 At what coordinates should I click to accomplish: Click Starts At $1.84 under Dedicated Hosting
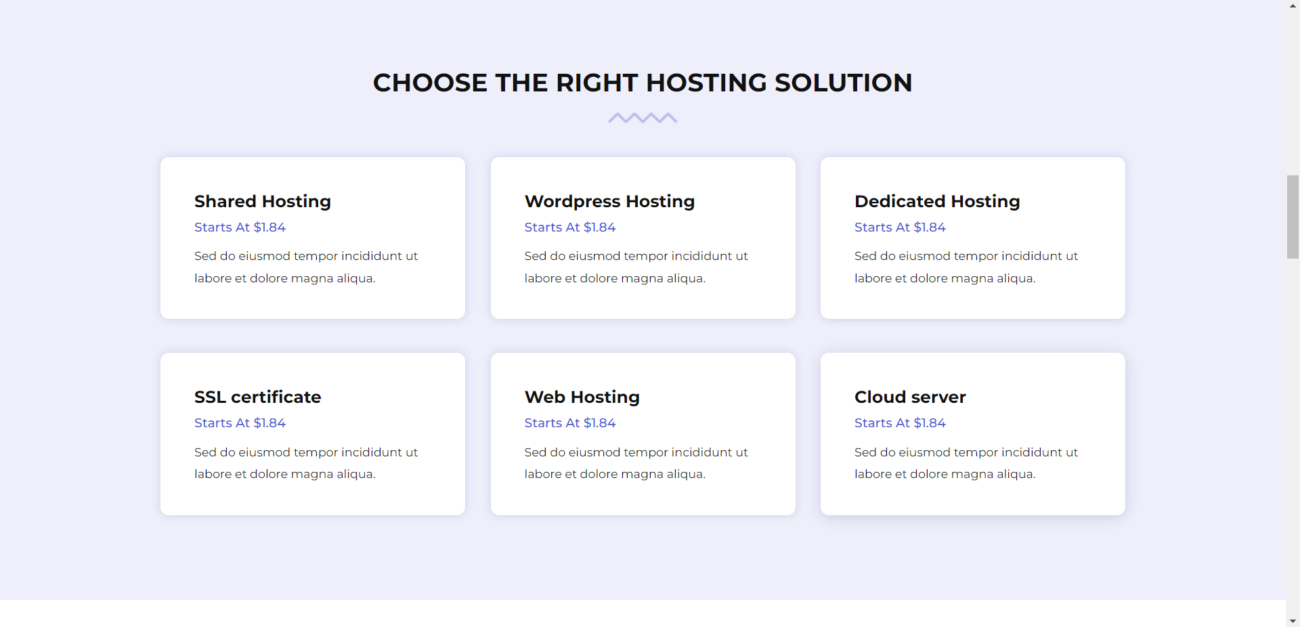click(x=900, y=227)
